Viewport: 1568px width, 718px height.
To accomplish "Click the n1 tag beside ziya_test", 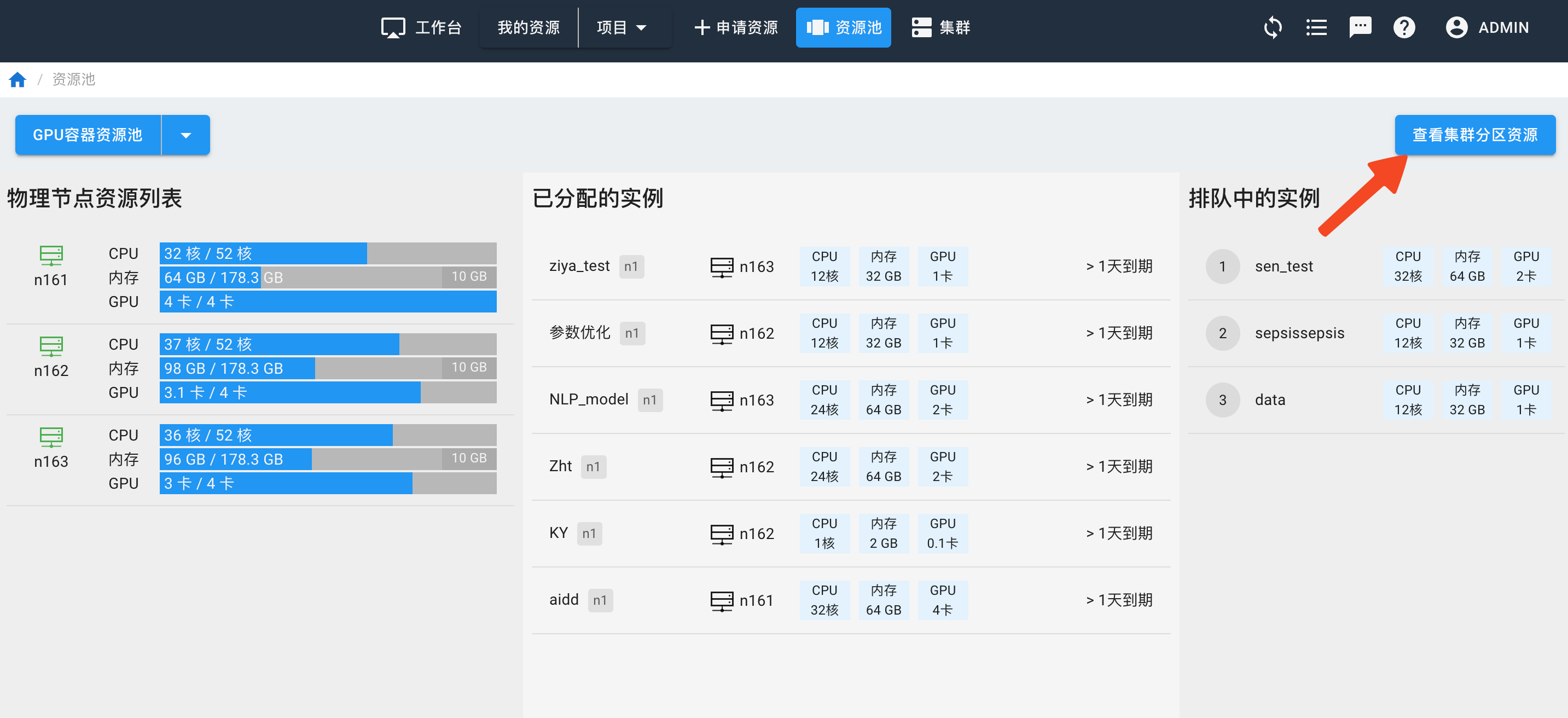I will pos(631,267).
